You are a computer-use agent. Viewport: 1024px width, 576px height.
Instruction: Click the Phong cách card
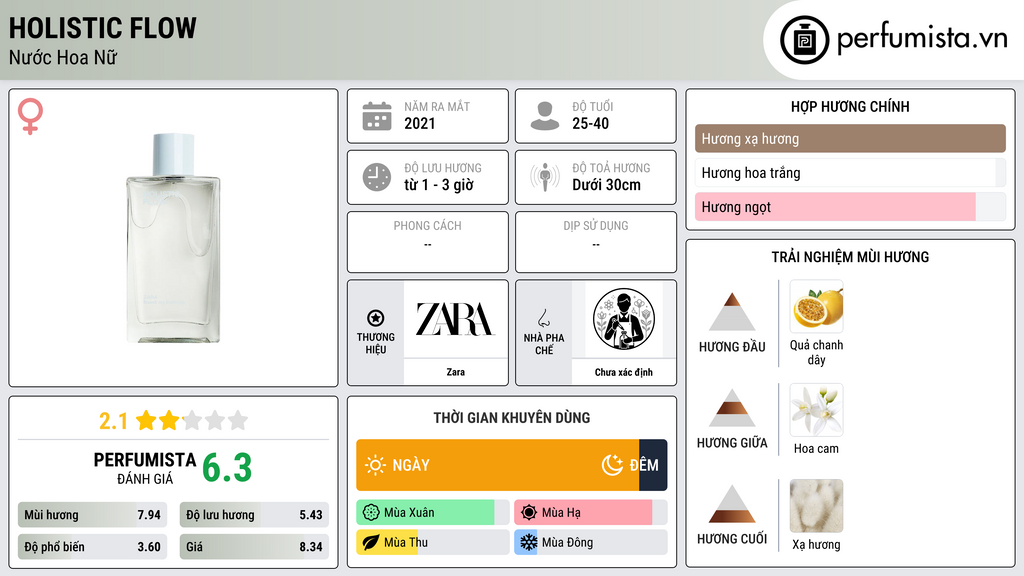click(428, 242)
